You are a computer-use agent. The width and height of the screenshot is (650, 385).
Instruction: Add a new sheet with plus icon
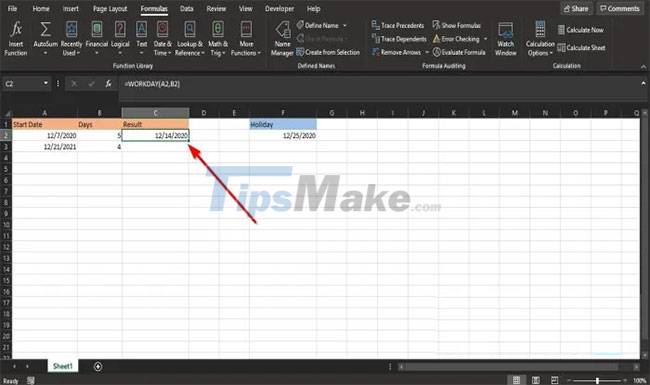click(x=98, y=366)
